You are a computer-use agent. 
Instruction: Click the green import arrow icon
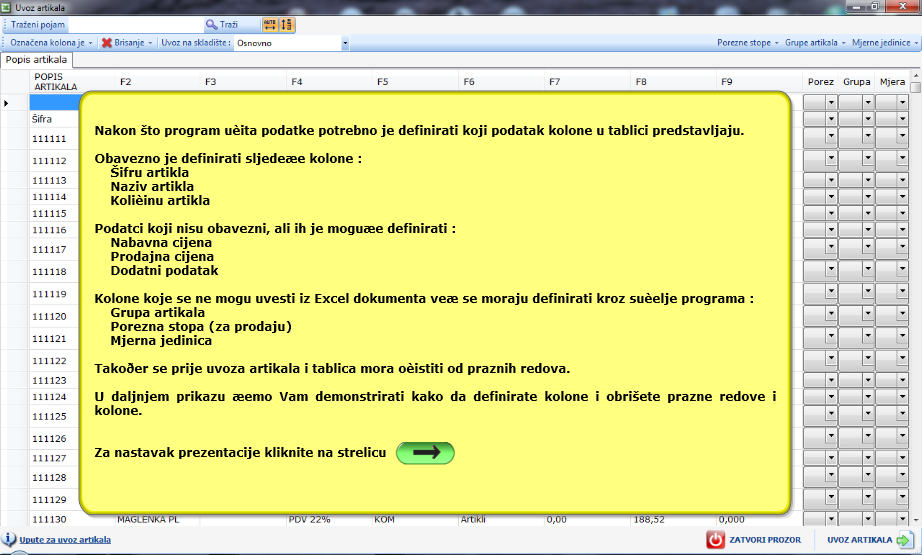point(904,540)
